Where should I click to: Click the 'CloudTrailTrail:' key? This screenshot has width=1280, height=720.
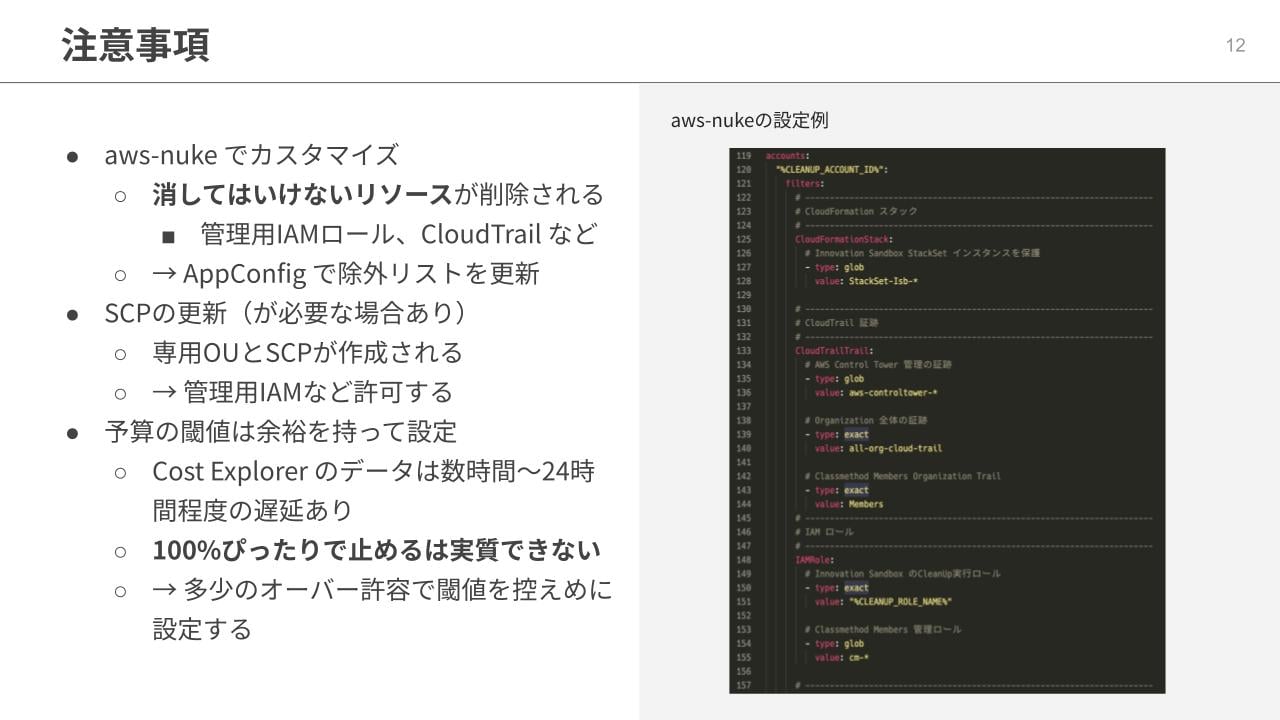pos(834,351)
